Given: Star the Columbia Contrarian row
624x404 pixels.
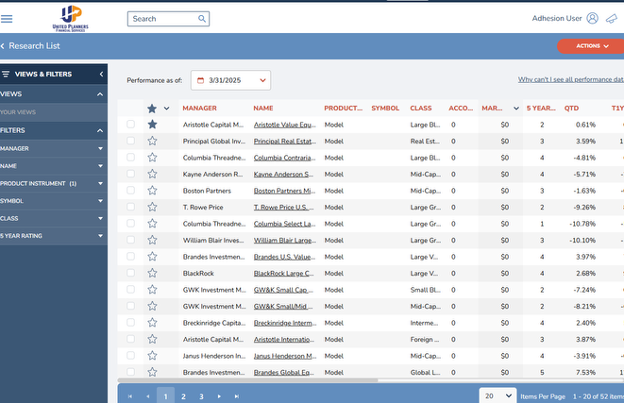Looking at the screenshot, I should [152, 158].
